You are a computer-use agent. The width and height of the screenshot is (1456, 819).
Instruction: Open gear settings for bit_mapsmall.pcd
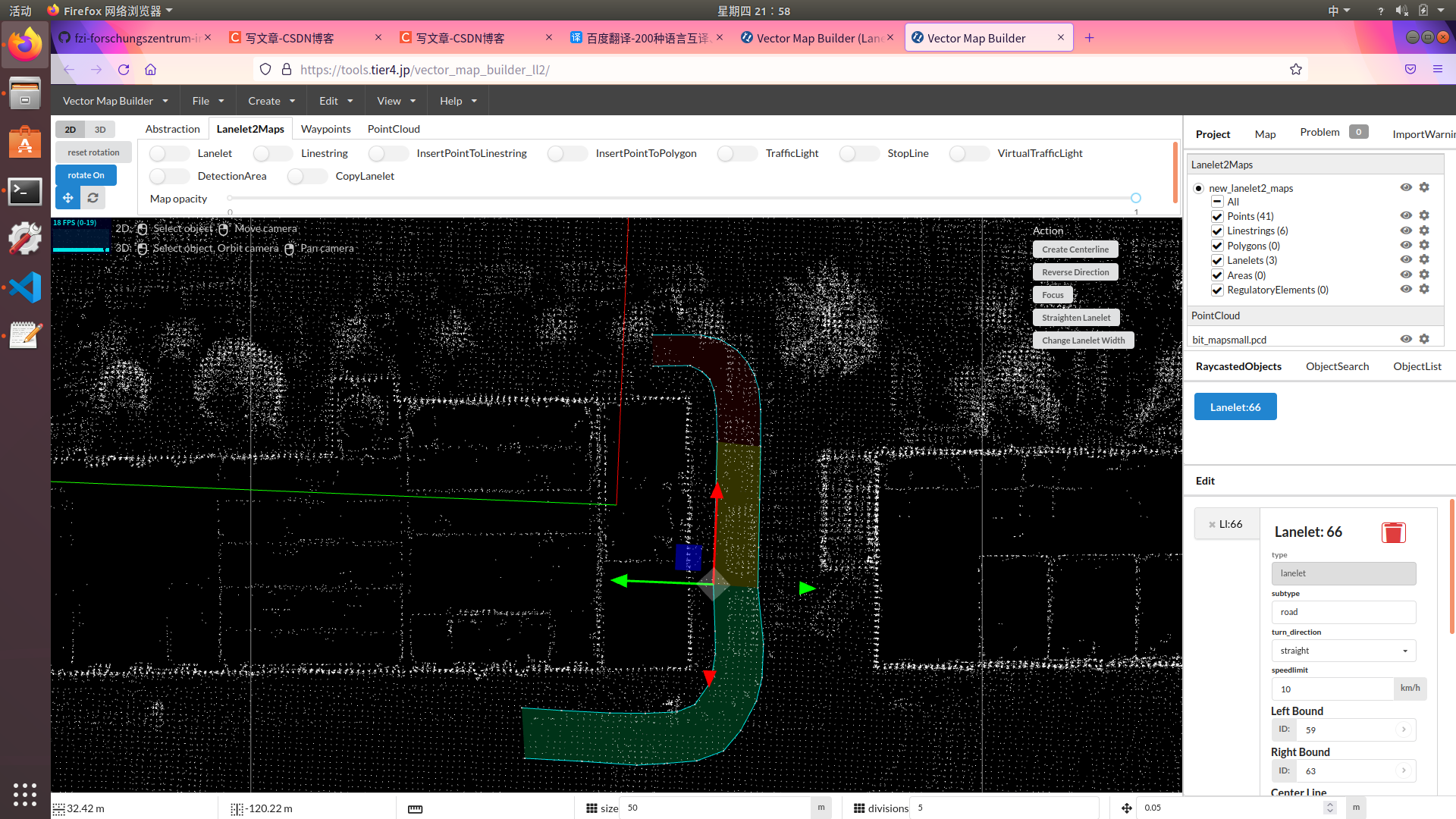1424,339
